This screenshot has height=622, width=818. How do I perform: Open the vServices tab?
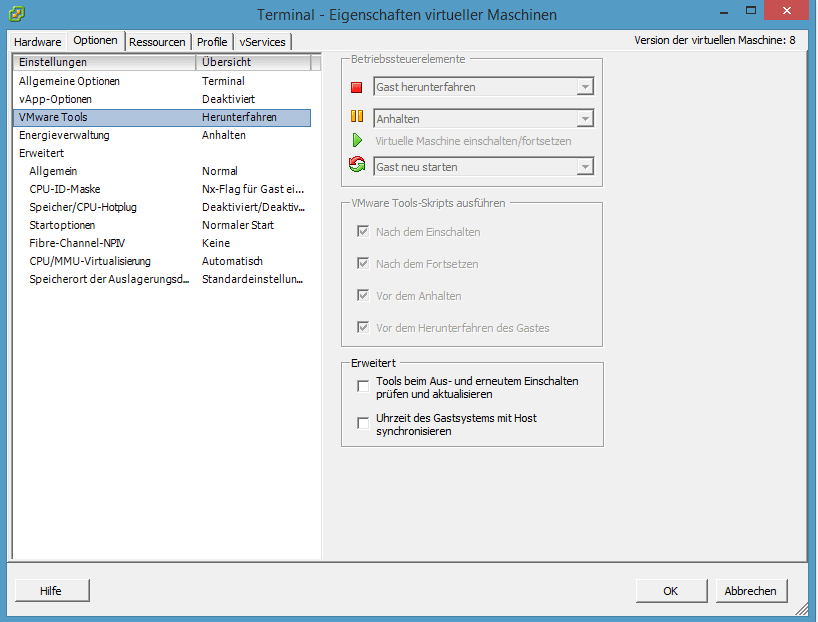point(262,42)
